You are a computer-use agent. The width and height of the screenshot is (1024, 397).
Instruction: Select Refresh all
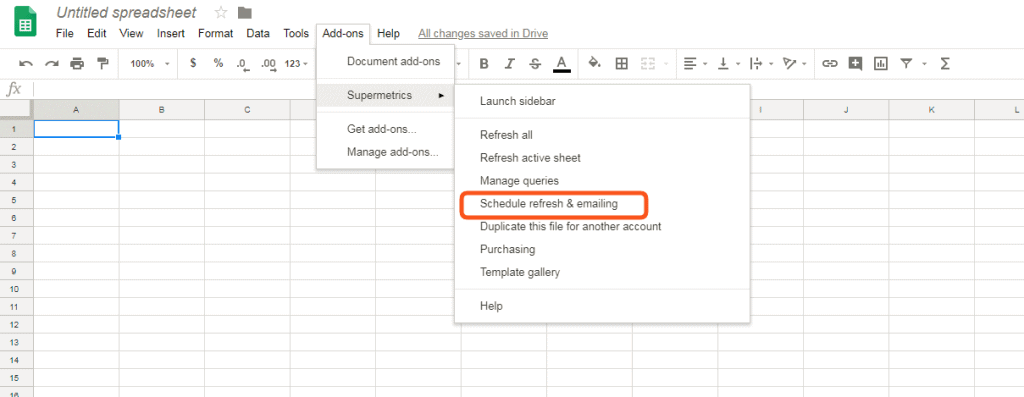602,135
